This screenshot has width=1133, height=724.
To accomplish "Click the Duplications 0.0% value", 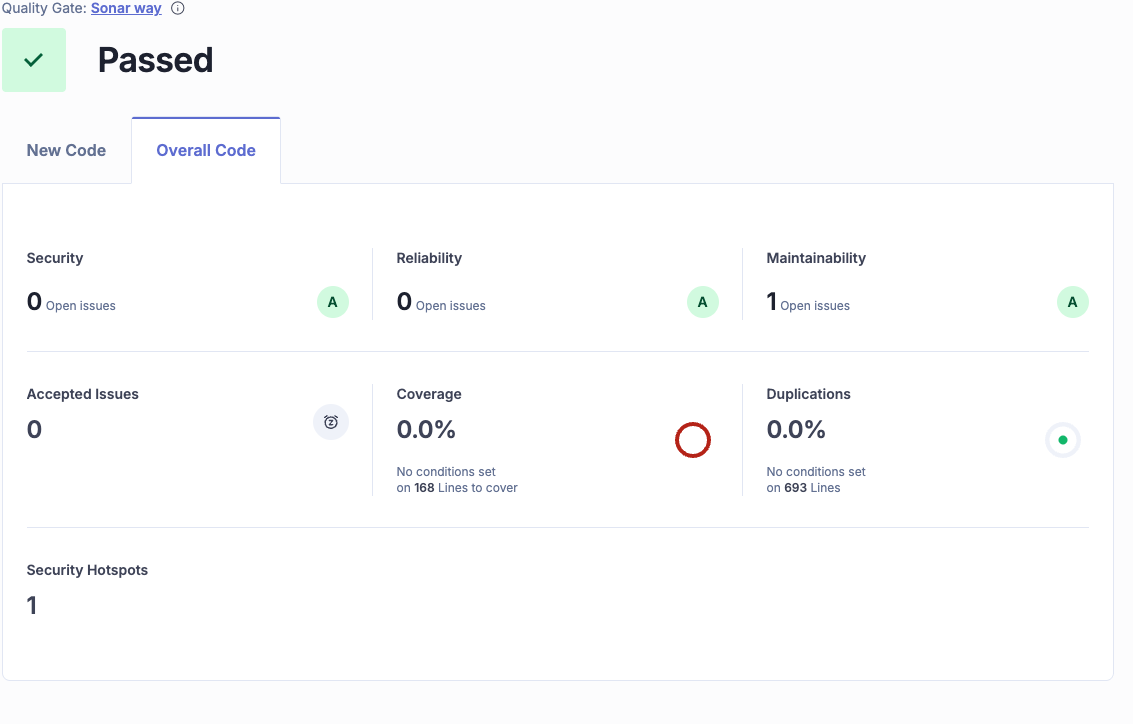I will click(x=796, y=430).
